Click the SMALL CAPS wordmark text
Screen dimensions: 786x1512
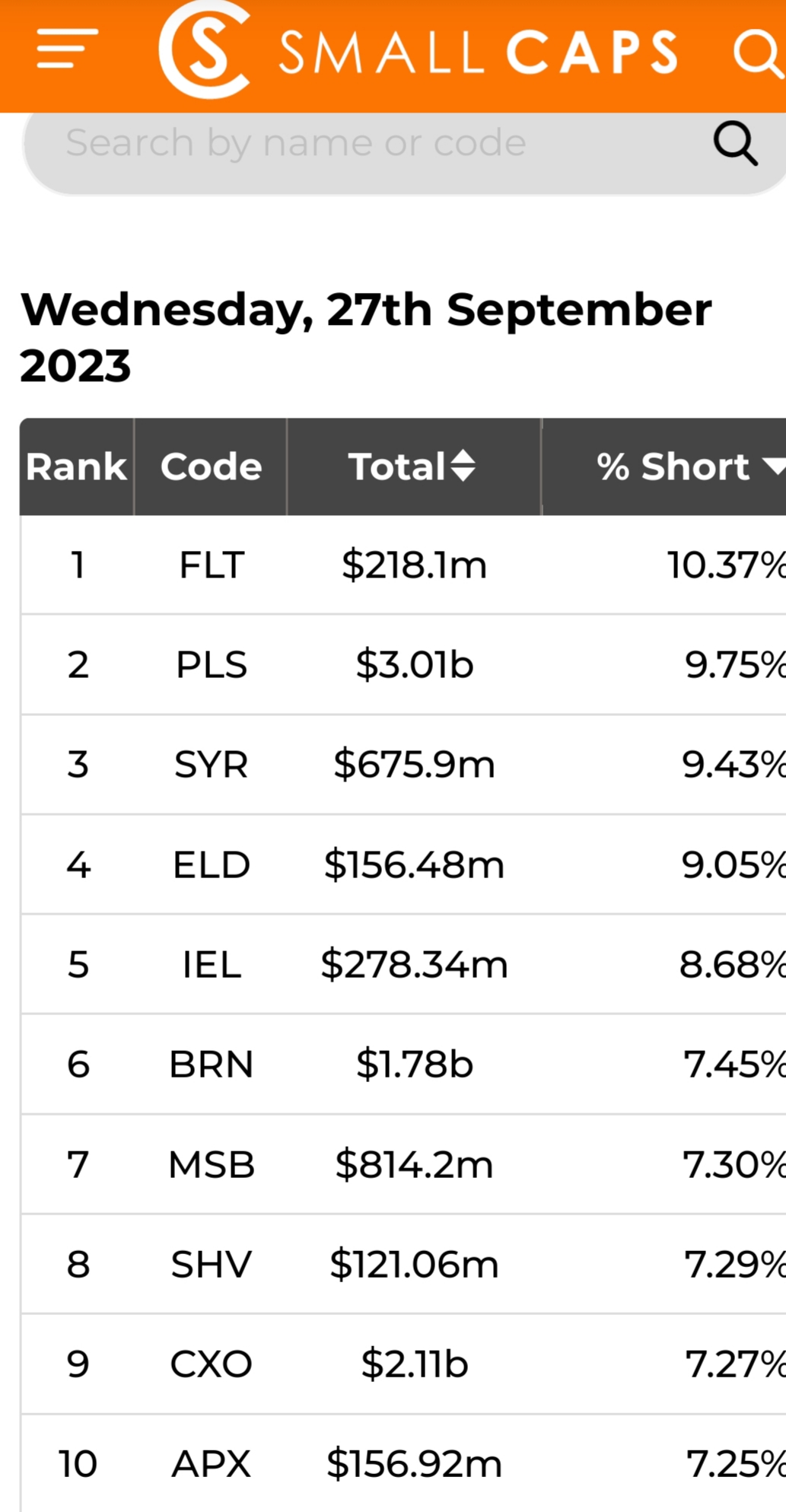(x=478, y=53)
